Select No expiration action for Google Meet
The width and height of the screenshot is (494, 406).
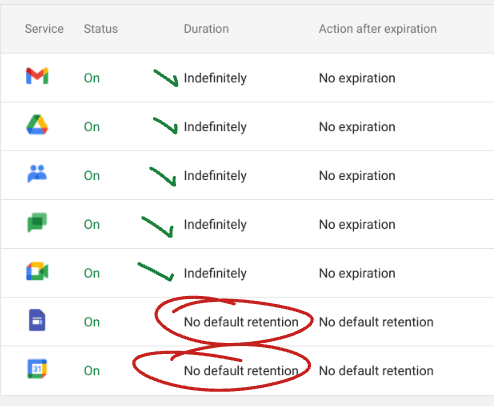point(357,273)
